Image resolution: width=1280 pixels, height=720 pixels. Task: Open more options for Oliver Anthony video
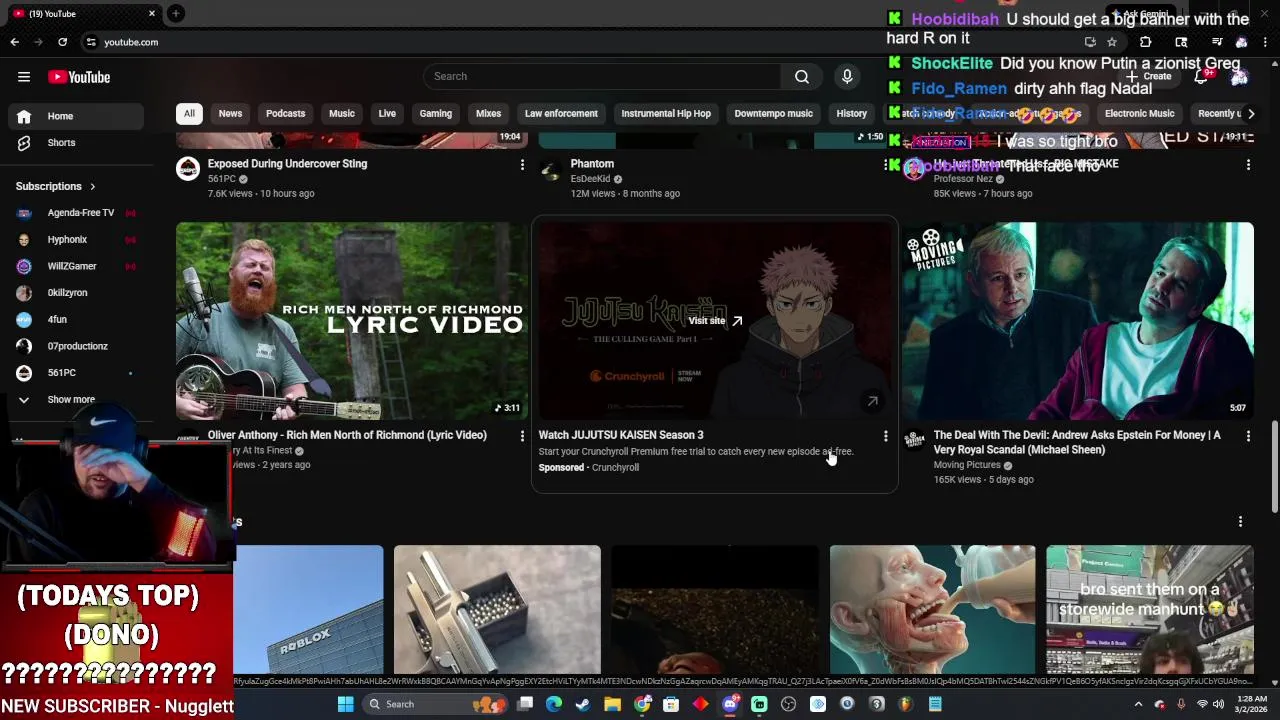pos(522,436)
